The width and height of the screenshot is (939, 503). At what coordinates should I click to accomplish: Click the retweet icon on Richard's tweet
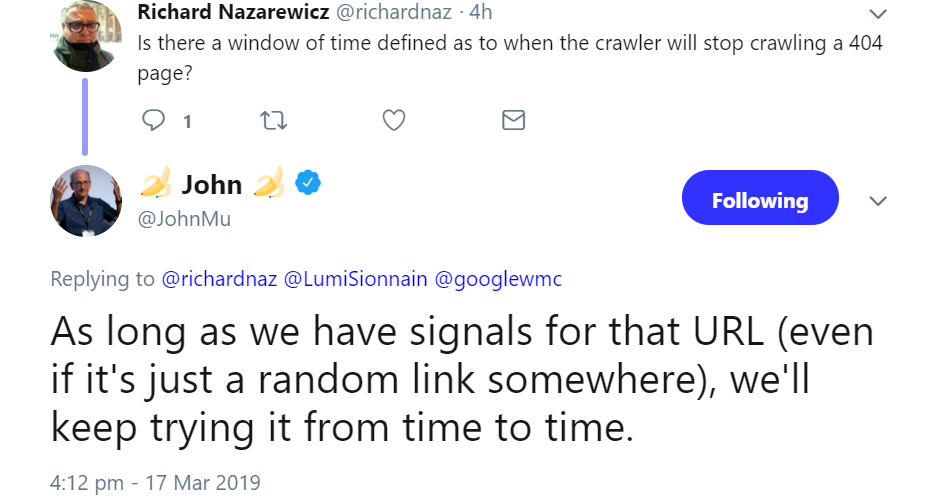(273, 121)
